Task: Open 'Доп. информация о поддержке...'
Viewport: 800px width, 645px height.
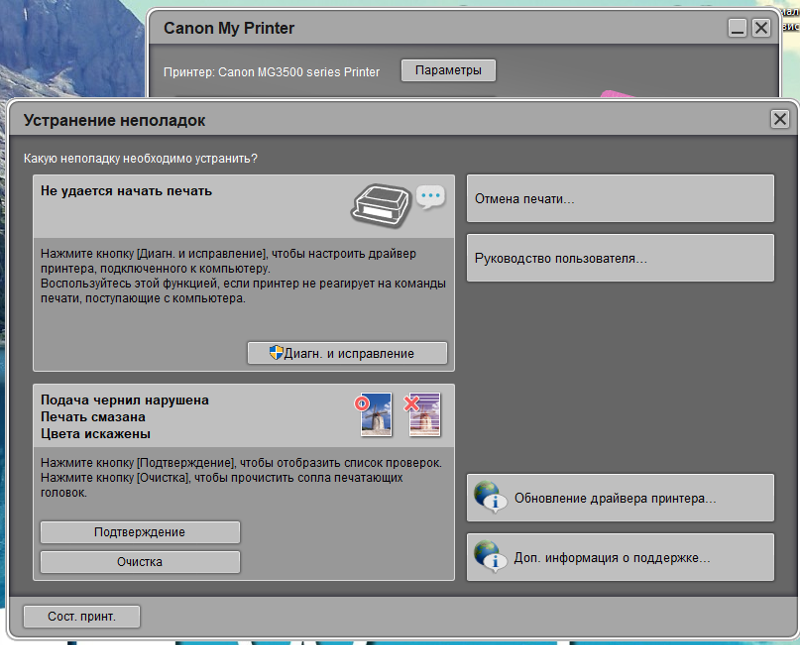Action: (x=620, y=557)
